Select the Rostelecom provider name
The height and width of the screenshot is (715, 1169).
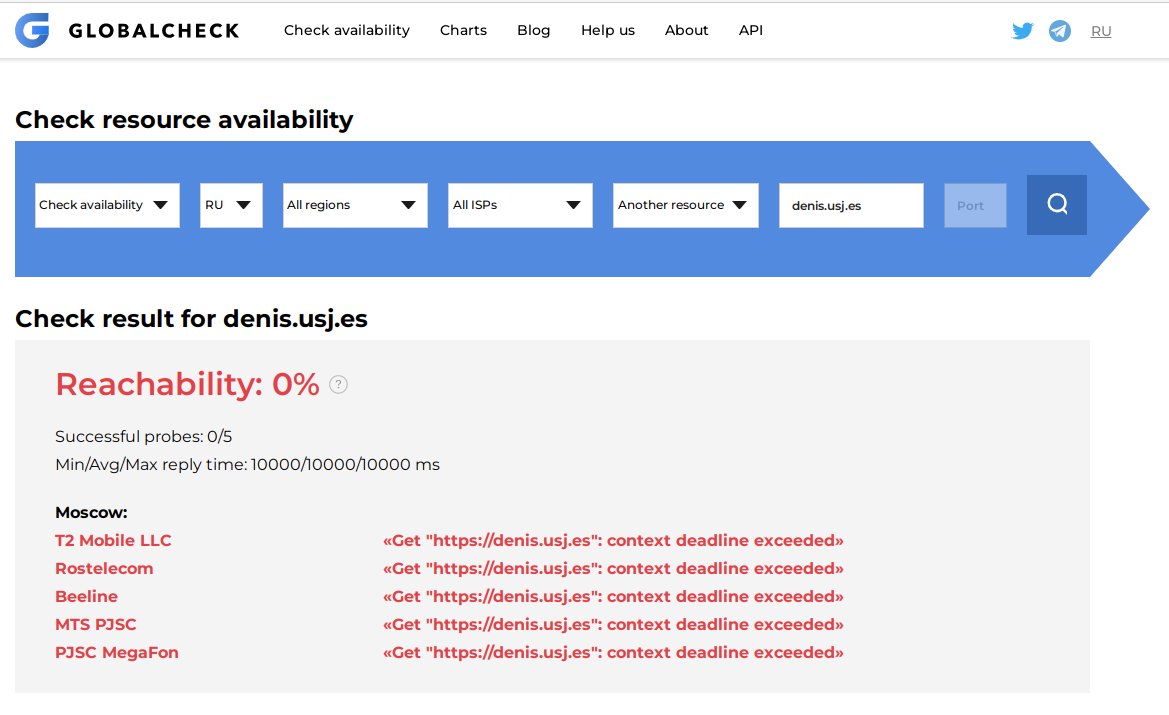[104, 569]
